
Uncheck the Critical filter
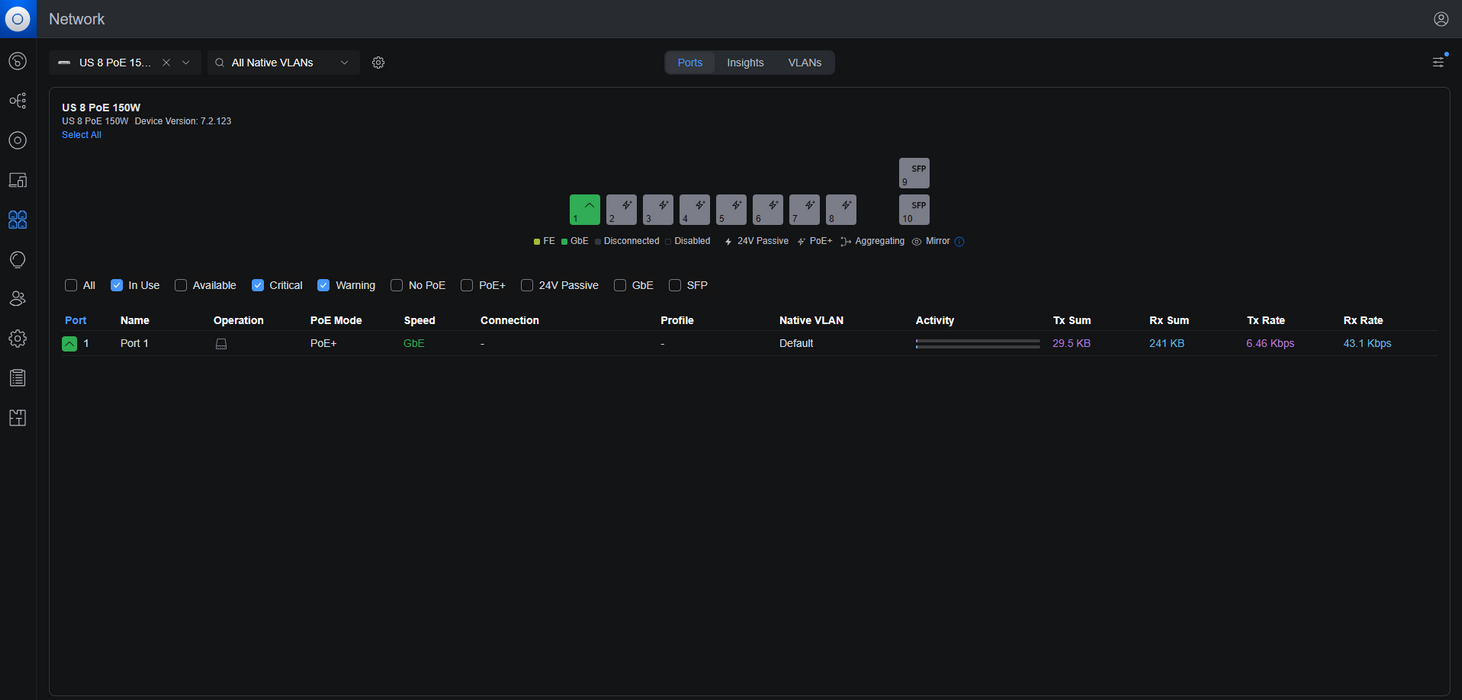pos(258,285)
